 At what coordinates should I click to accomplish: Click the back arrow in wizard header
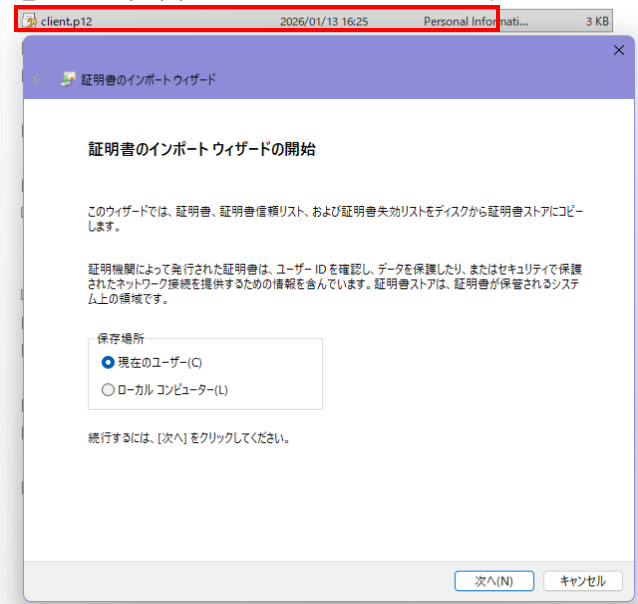click(38, 79)
